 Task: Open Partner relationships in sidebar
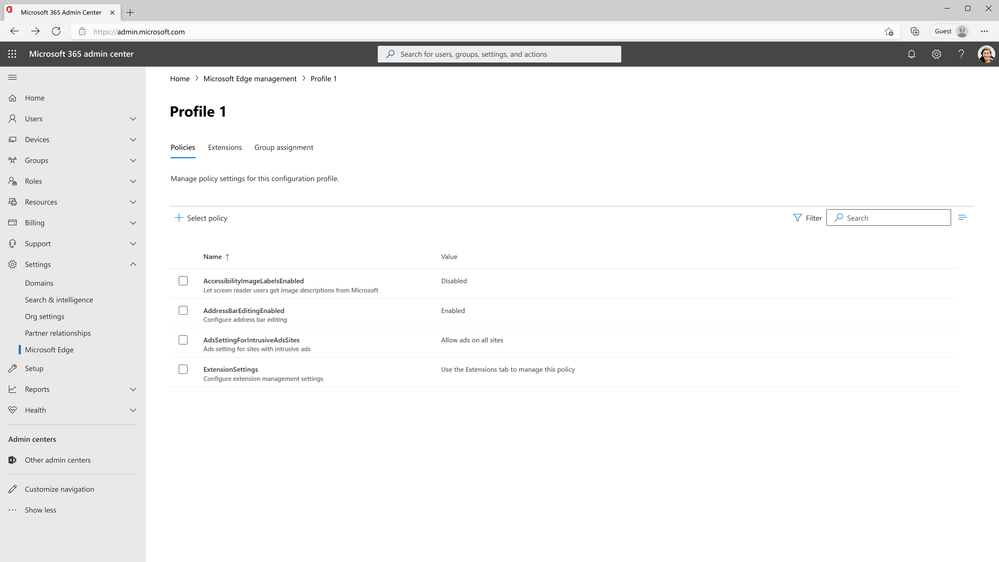pos(57,333)
